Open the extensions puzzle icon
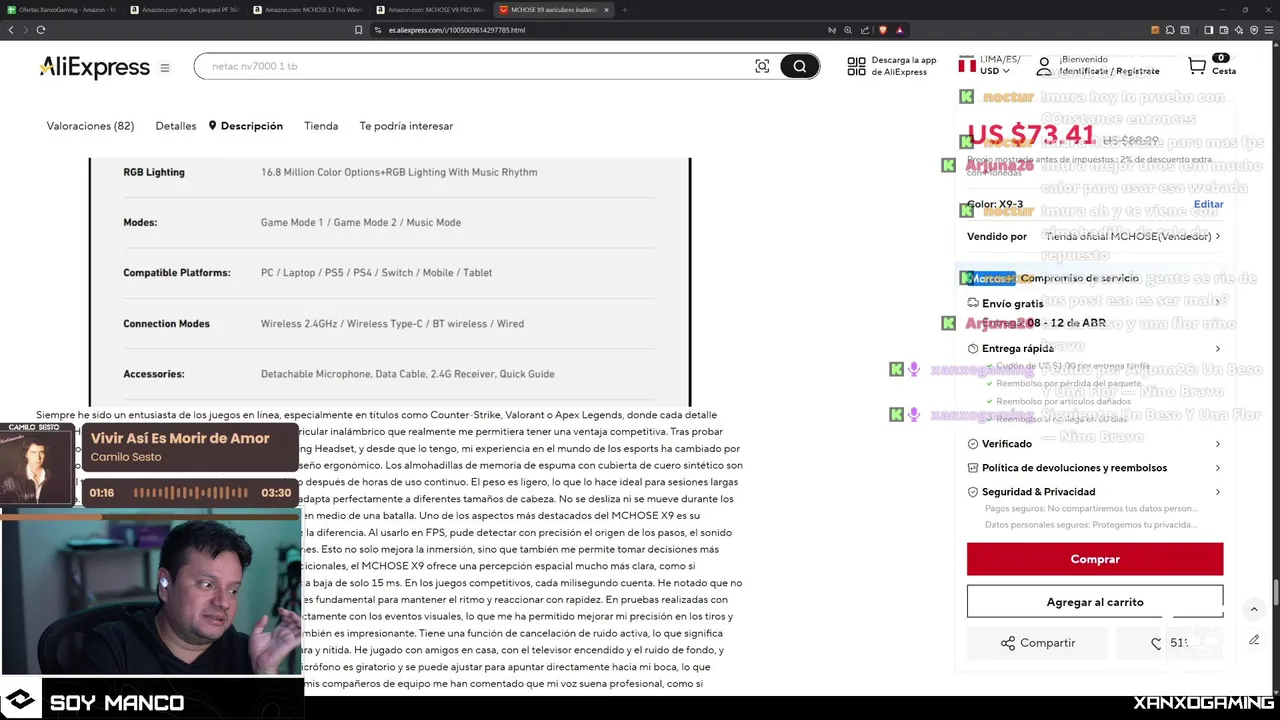This screenshot has height=720, width=1280. (x=1170, y=30)
